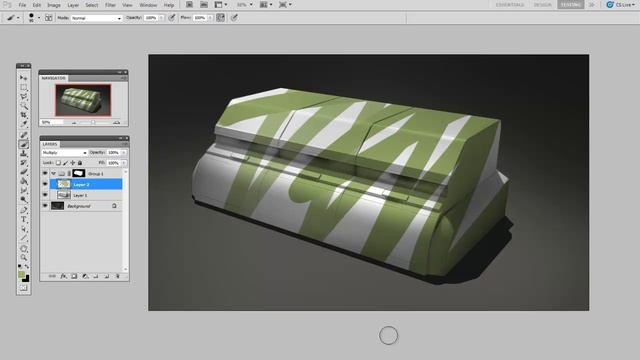640x360 pixels.
Task: Open the Image menu
Action: 54,5
